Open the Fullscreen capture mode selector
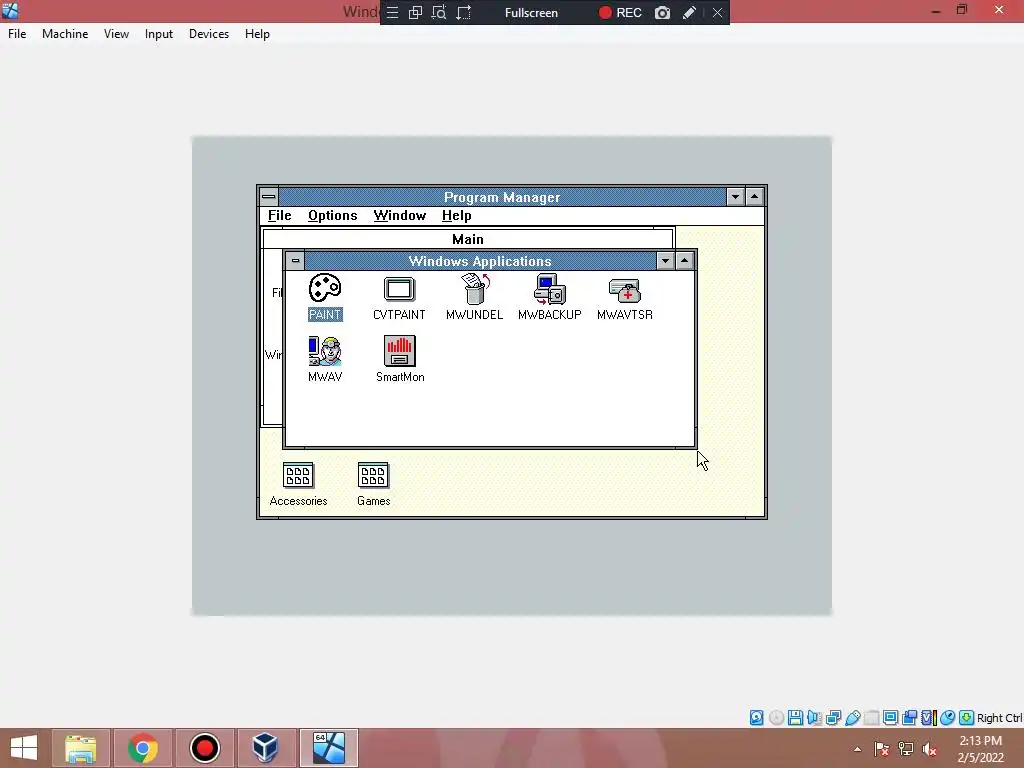This screenshot has width=1024, height=768. [x=531, y=12]
